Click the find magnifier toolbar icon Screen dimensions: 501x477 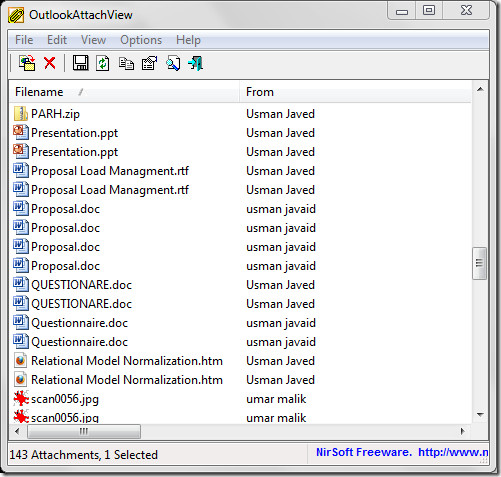(x=173, y=63)
